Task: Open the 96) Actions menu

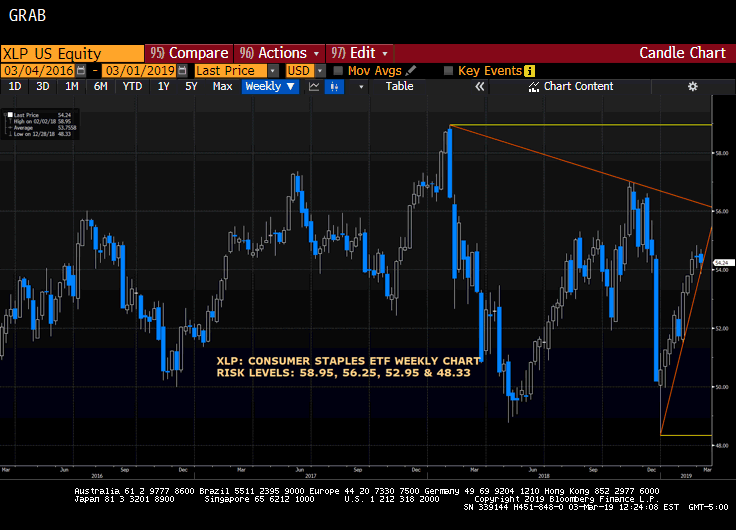Action: pos(279,53)
